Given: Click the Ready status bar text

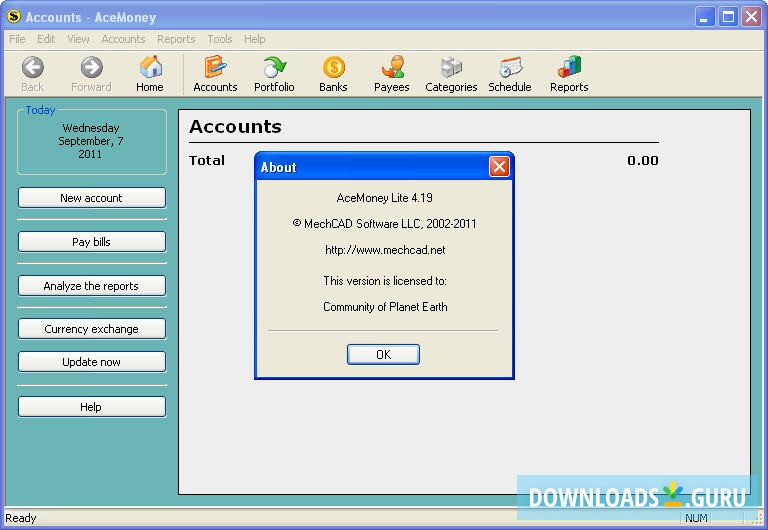Looking at the screenshot, I should click(x=21, y=518).
